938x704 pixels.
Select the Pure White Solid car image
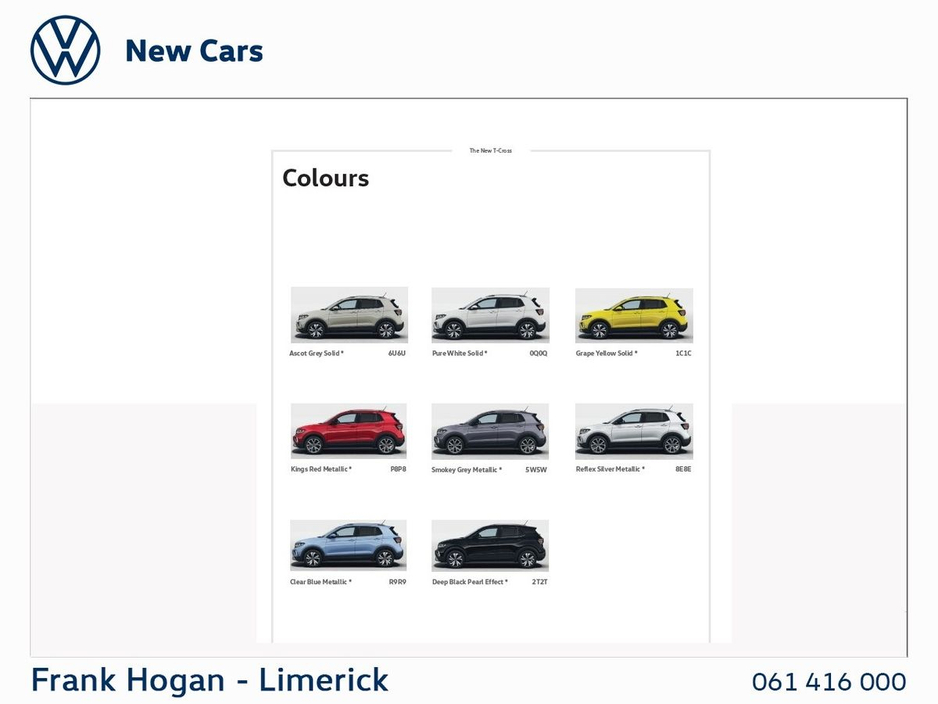coord(491,315)
